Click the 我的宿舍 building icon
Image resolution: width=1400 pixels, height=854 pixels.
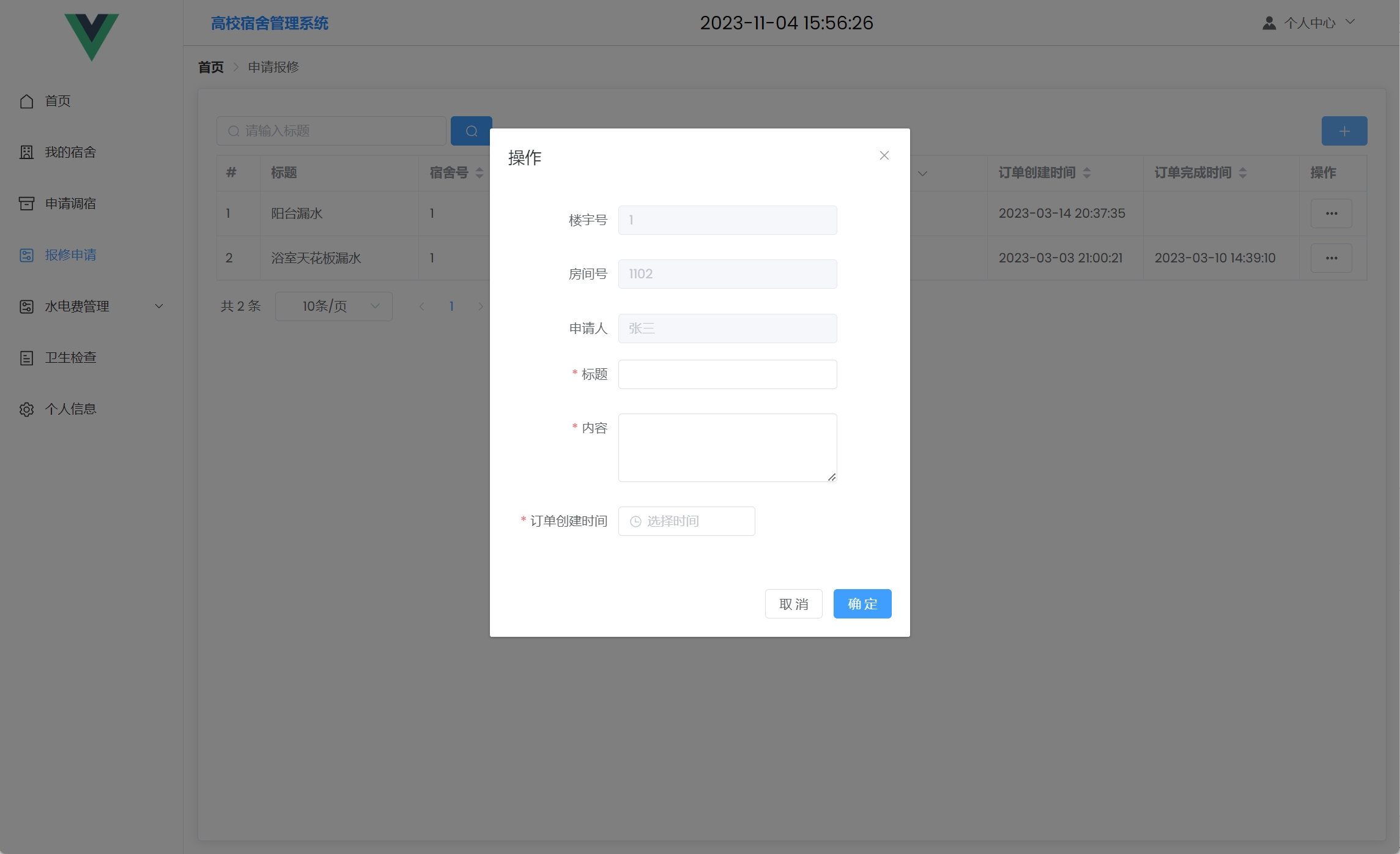point(26,152)
